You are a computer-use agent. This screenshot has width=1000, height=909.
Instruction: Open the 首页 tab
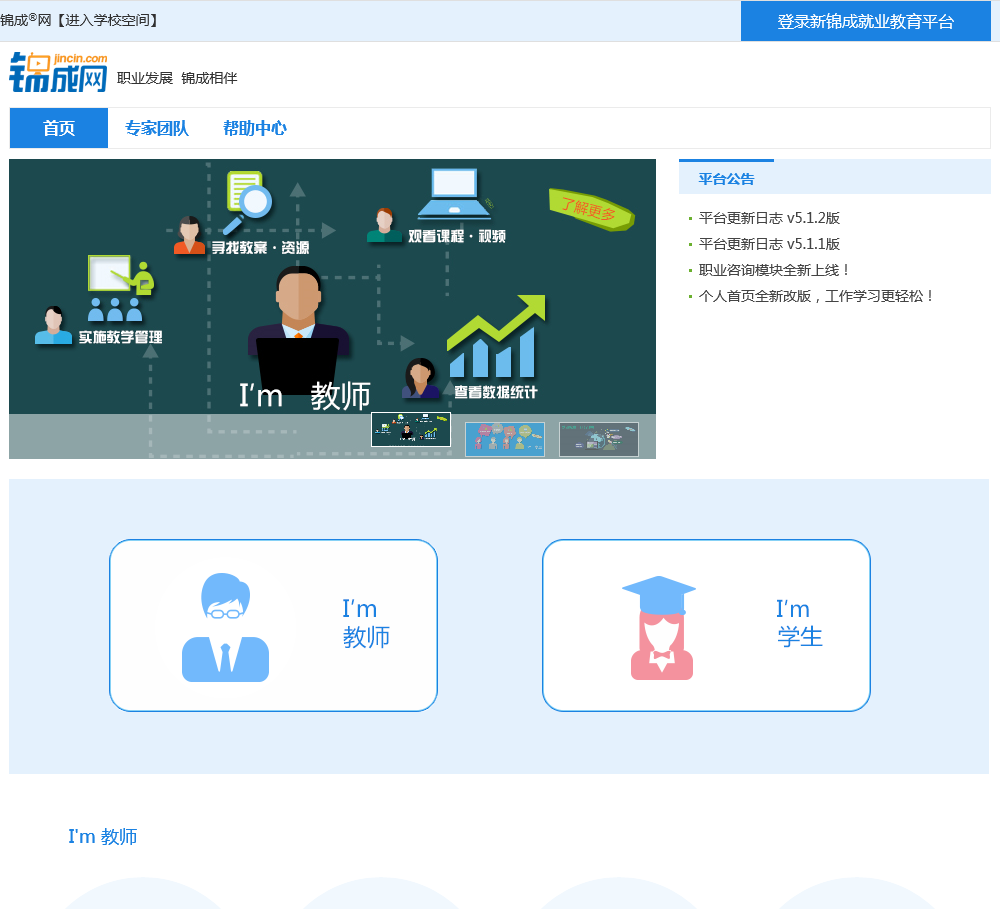(59, 128)
